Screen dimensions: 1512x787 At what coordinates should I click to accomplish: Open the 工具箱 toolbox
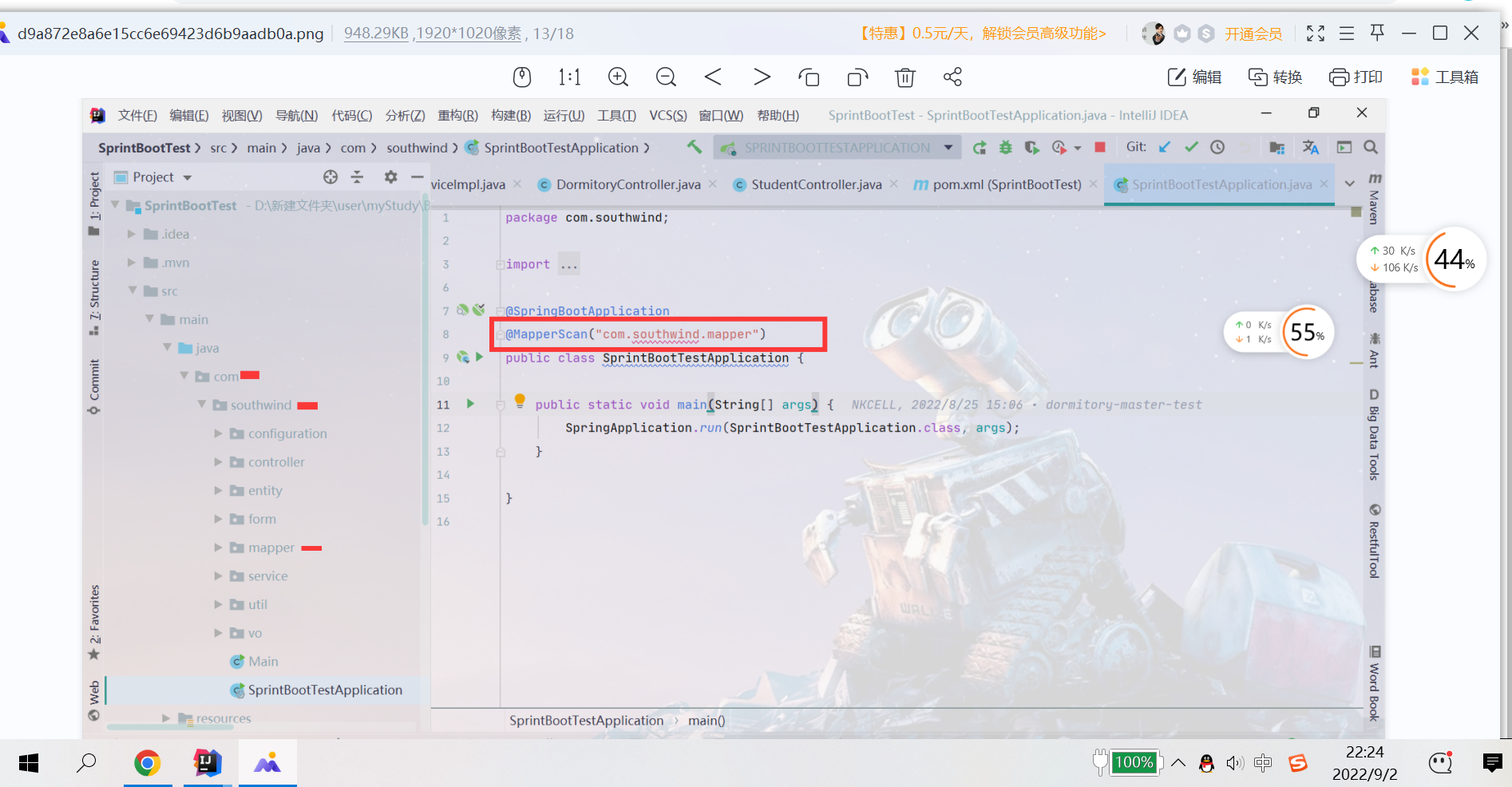1445,77
